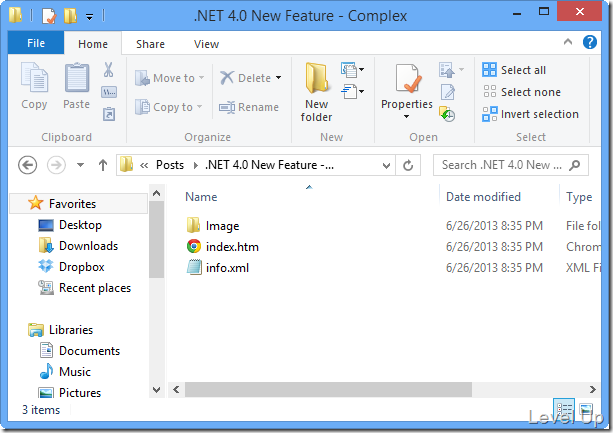Click the search magnifier icon
Screen dimensions: 613x433
click(574, 165)
